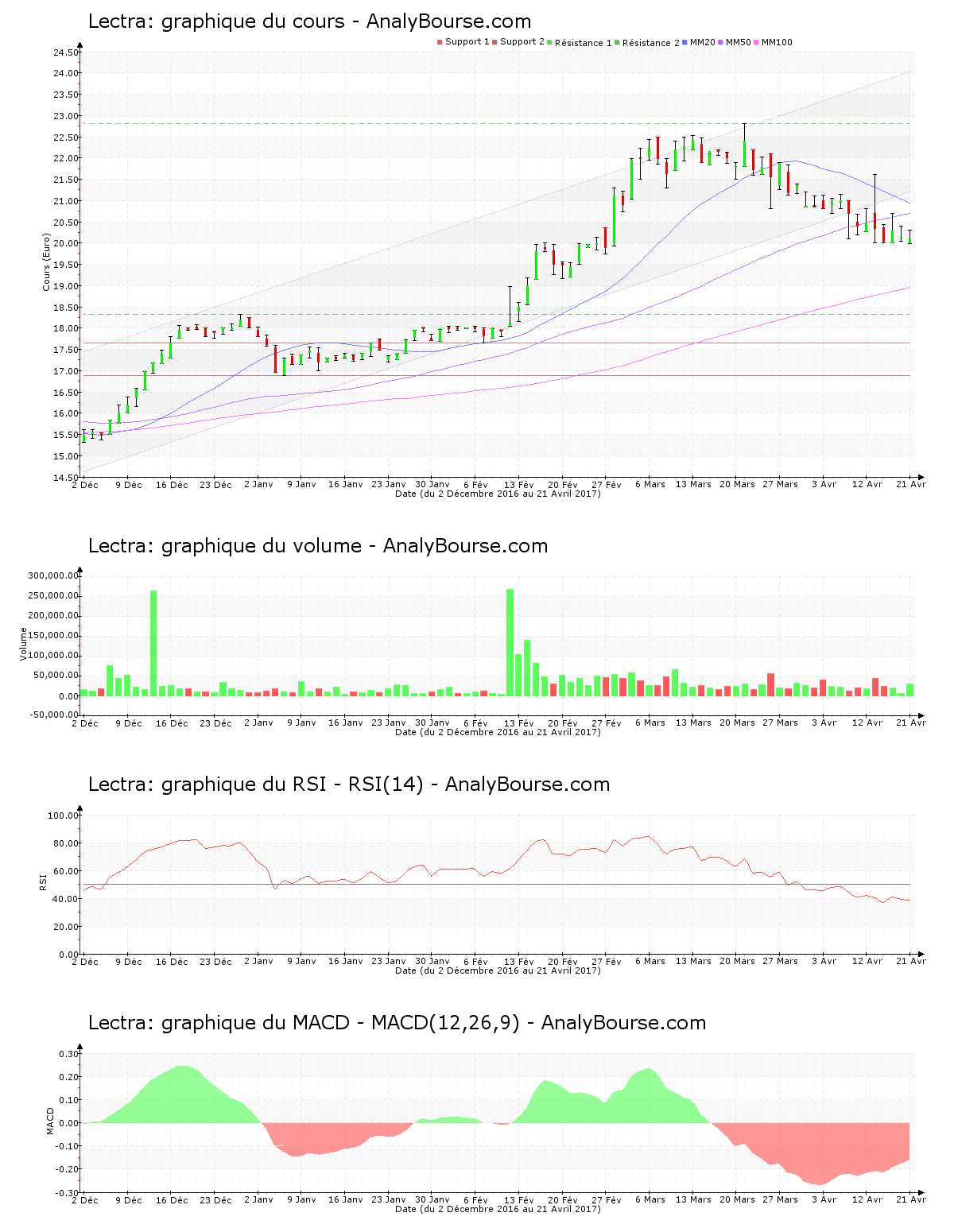Click the 150,000.00 volume axis value
The width and height of the screenshot is (954, 1232).
coord(52,636)
